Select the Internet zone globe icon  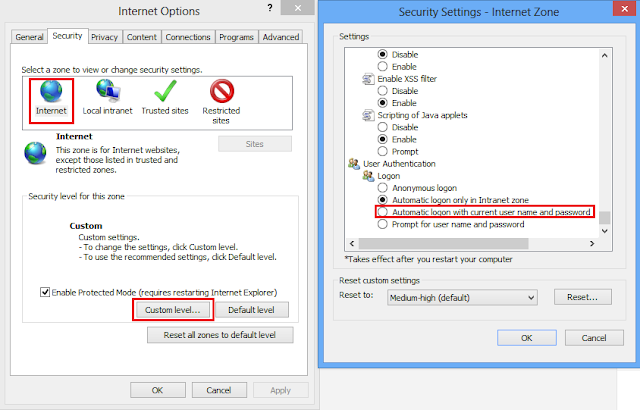click(51, 91)
